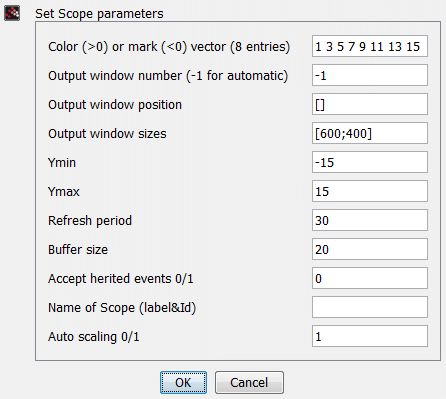The image size is (446, 399).
Task: Click into the Ymin value box
Action: click(370, 162)
